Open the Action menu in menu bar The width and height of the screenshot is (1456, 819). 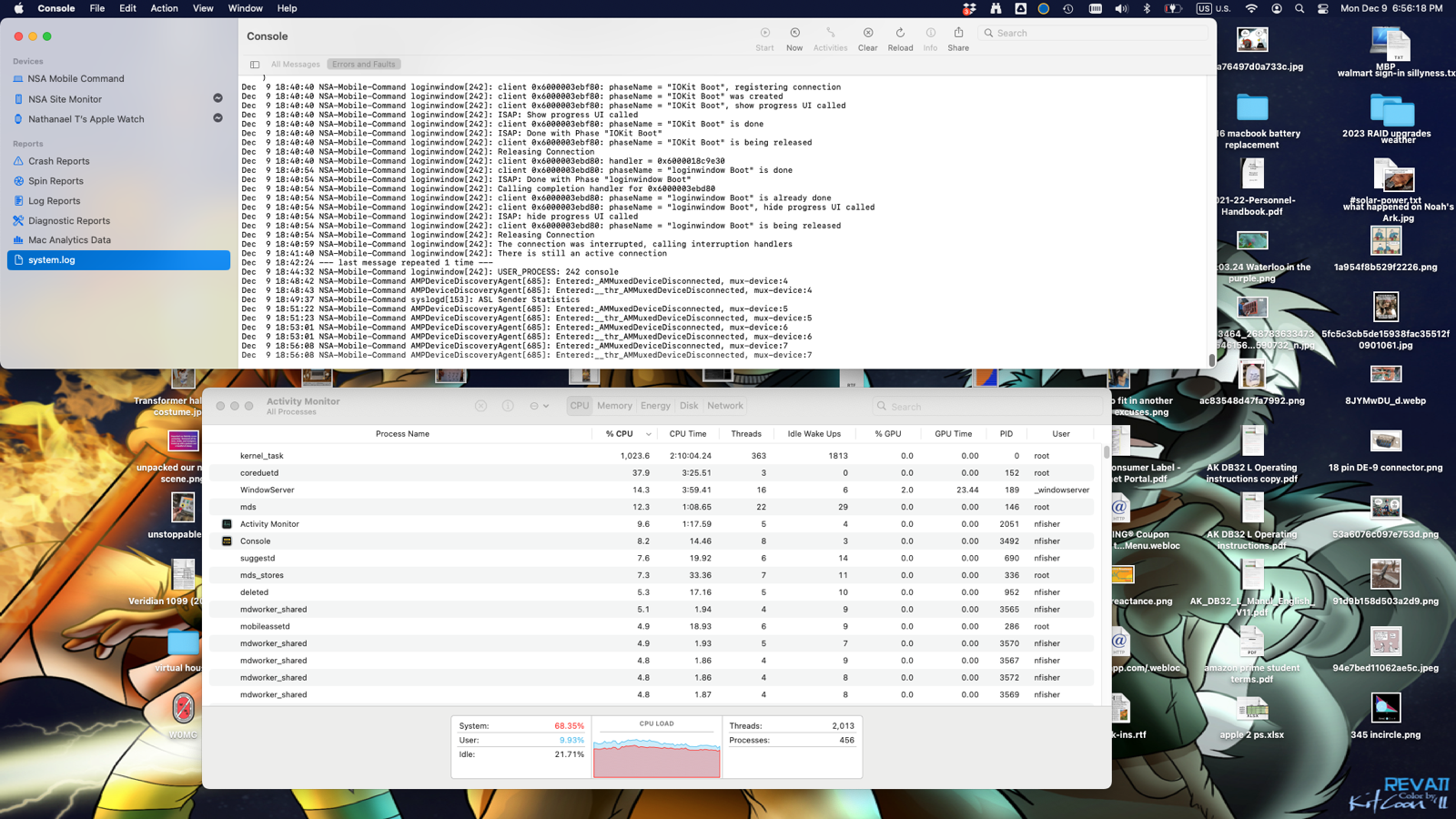coord(164,8)
